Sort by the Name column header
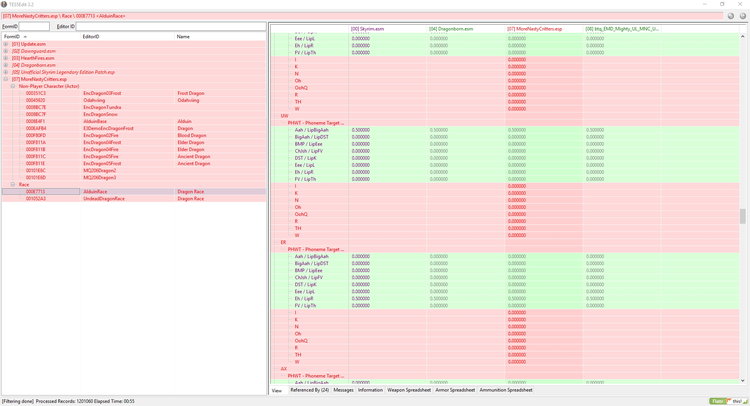 pos(220,36)
